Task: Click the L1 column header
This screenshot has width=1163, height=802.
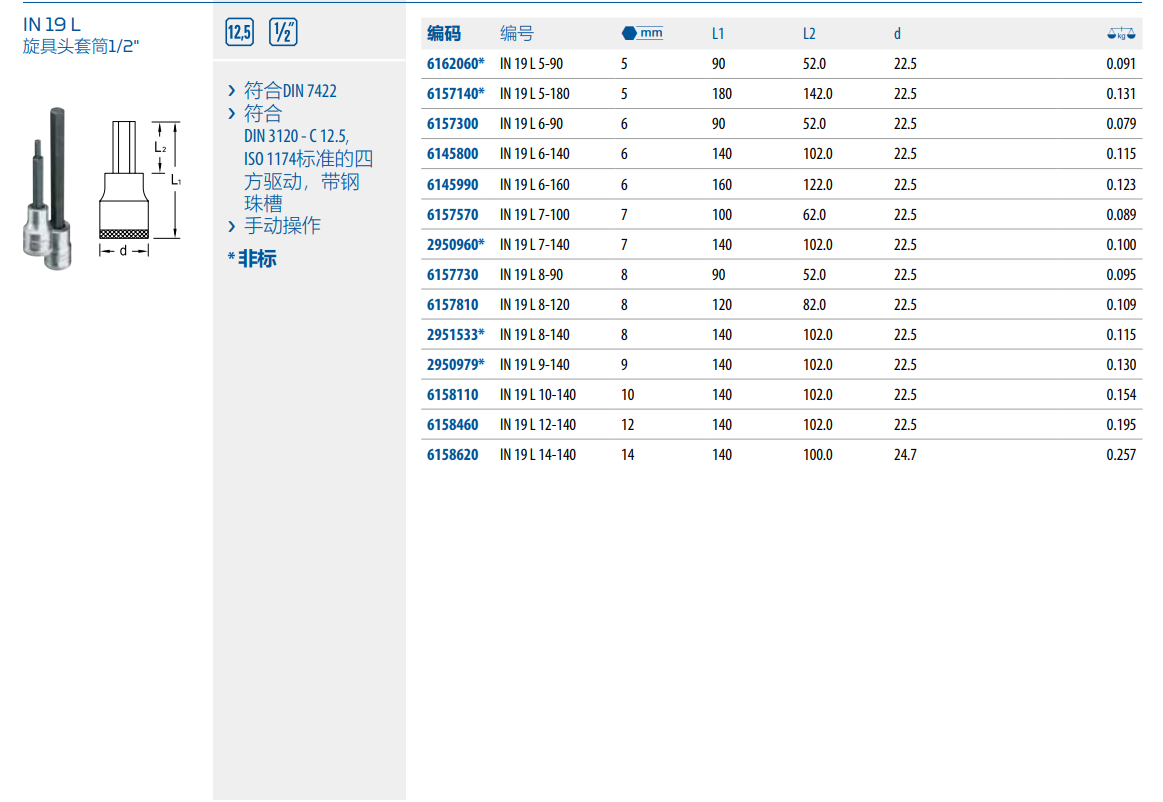Action: pyautogui.click(x=718, y=34)
